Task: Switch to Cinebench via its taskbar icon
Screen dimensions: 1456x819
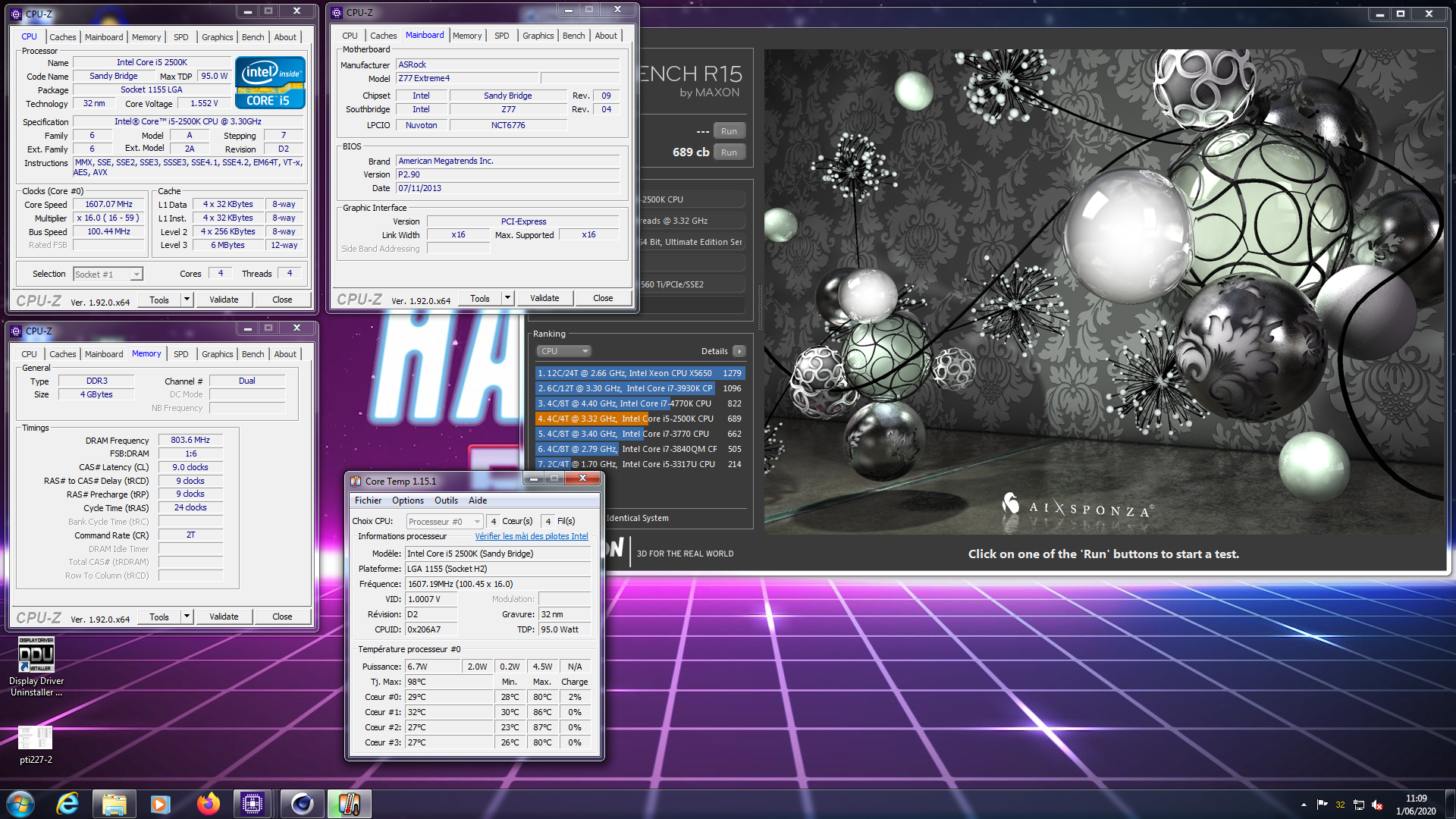Action: [302, 803]
